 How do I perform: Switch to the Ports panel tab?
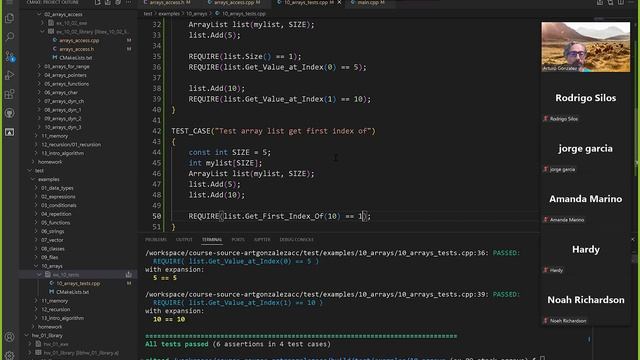point(238,240)
